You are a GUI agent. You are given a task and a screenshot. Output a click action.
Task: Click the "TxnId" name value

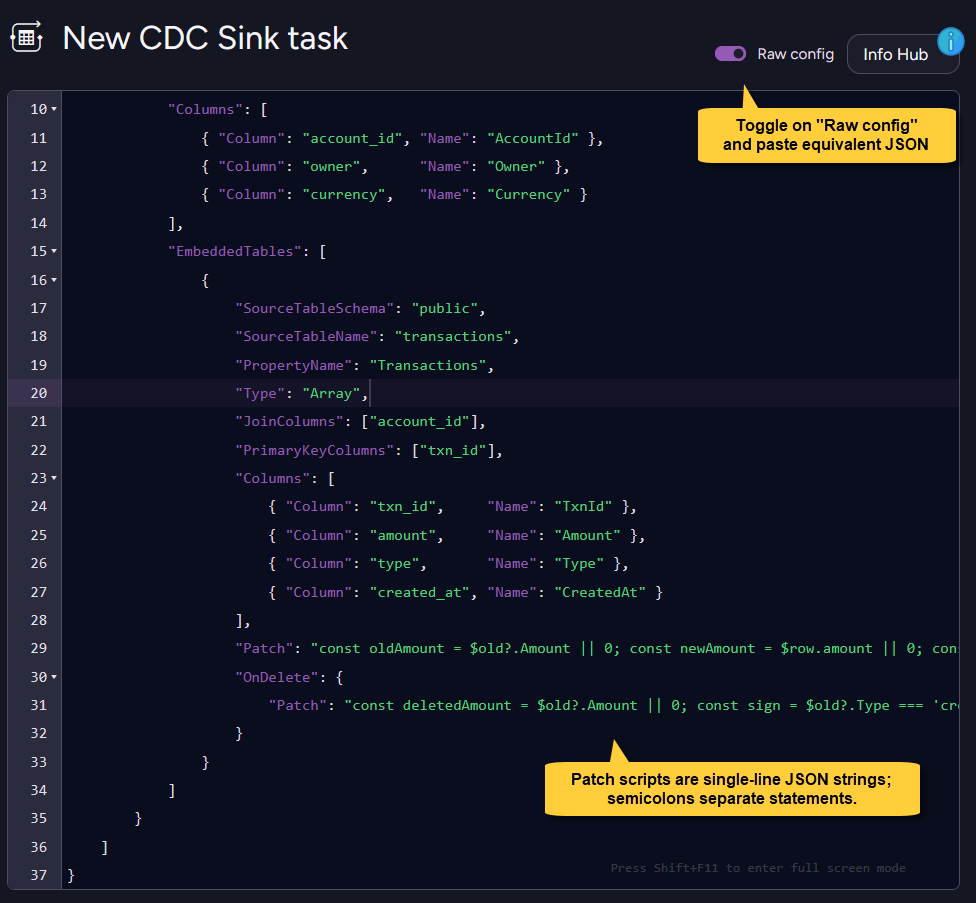click(x=583, y=507)
